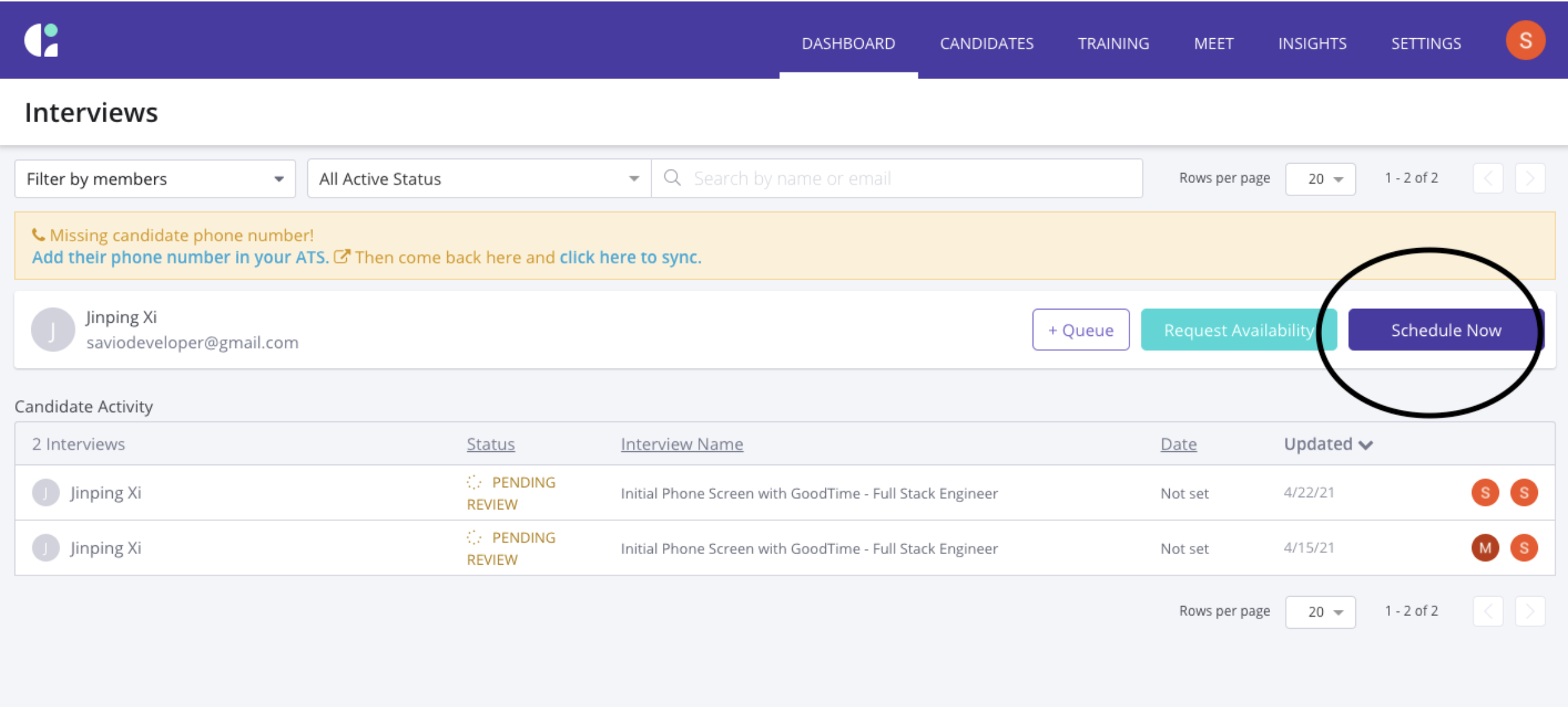Select the M interviewer avatar on the 4/15 row
The height and width of the screenshot is (707, 1568).
[1485, 548]
